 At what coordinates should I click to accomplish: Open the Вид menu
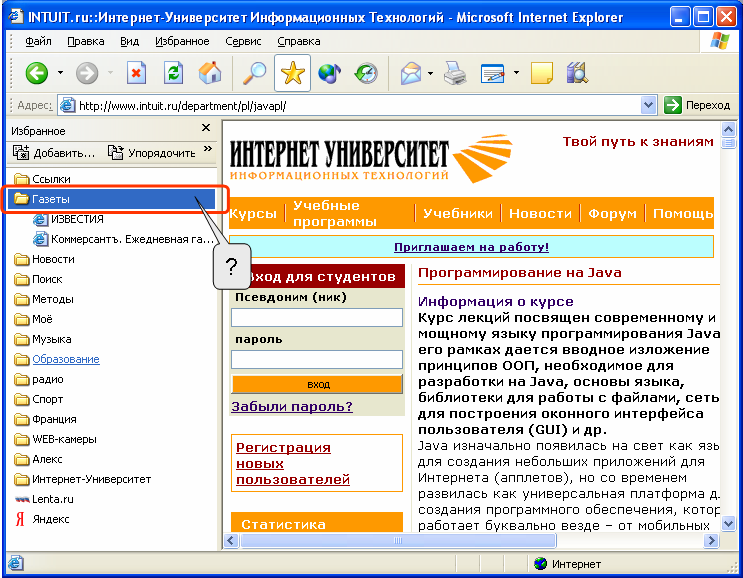pyautogui.click(x=129, y=41)
